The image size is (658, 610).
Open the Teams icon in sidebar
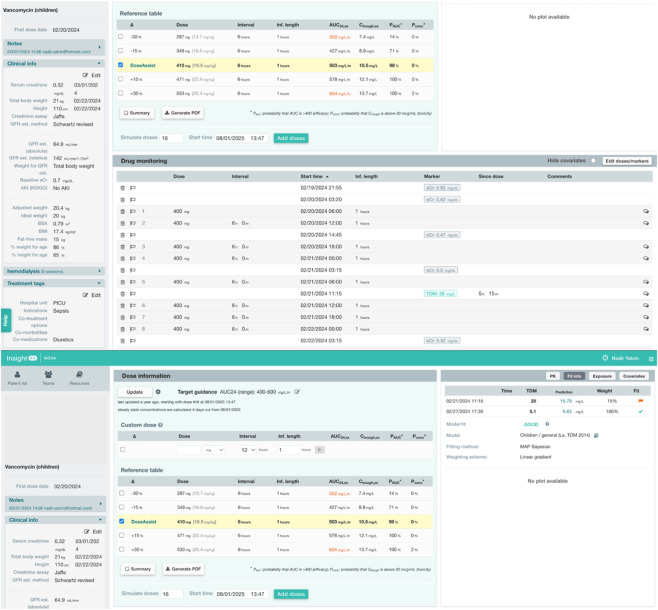(x=48, y=375)
